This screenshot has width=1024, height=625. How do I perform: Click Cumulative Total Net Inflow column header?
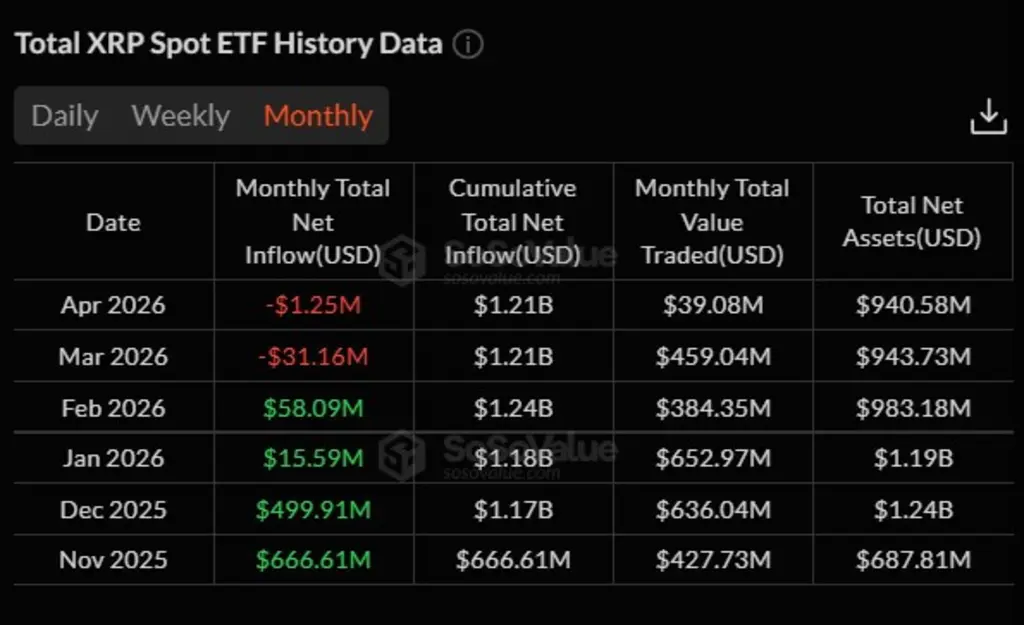(513, 221)
